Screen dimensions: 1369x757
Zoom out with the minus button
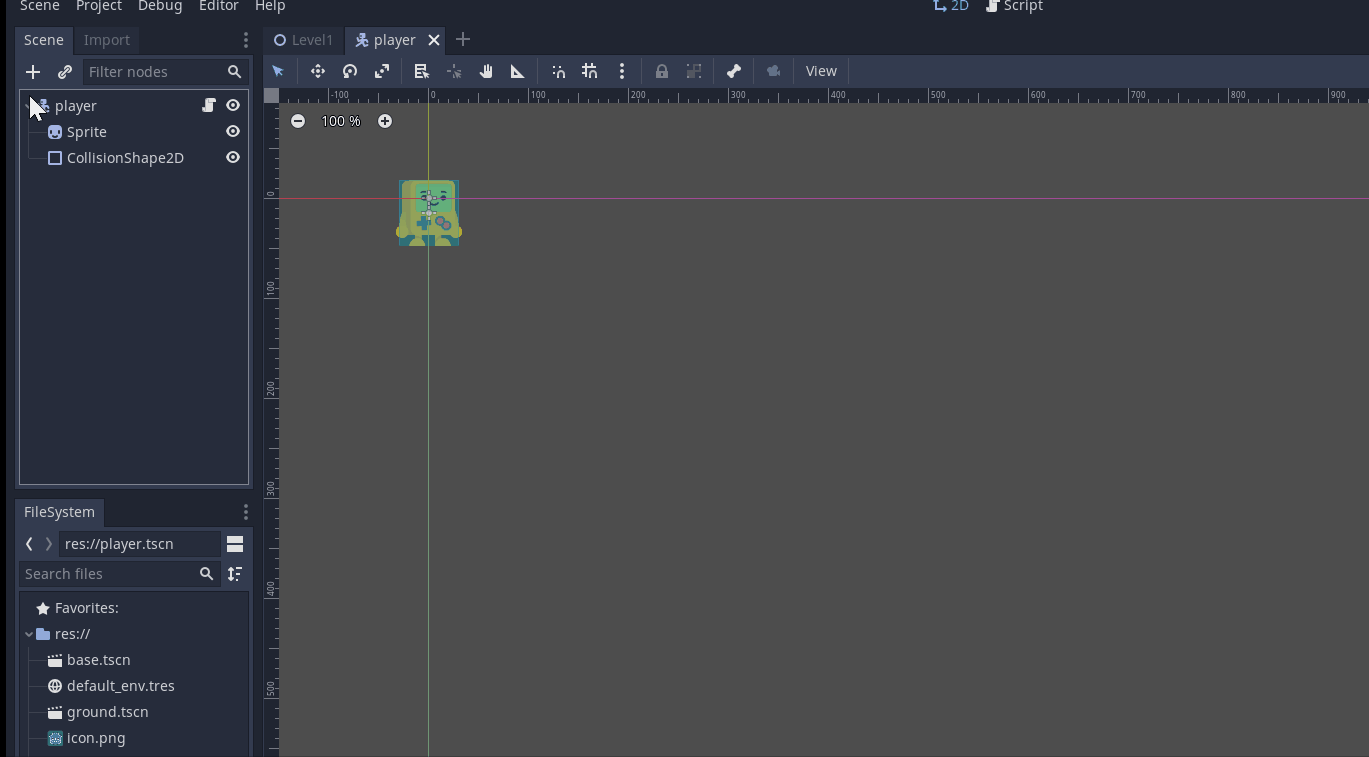click(x=298, y=121)
